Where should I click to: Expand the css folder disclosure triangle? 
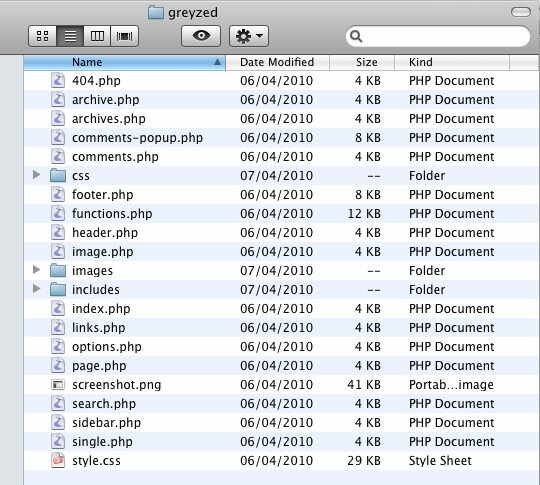(36, 175)
